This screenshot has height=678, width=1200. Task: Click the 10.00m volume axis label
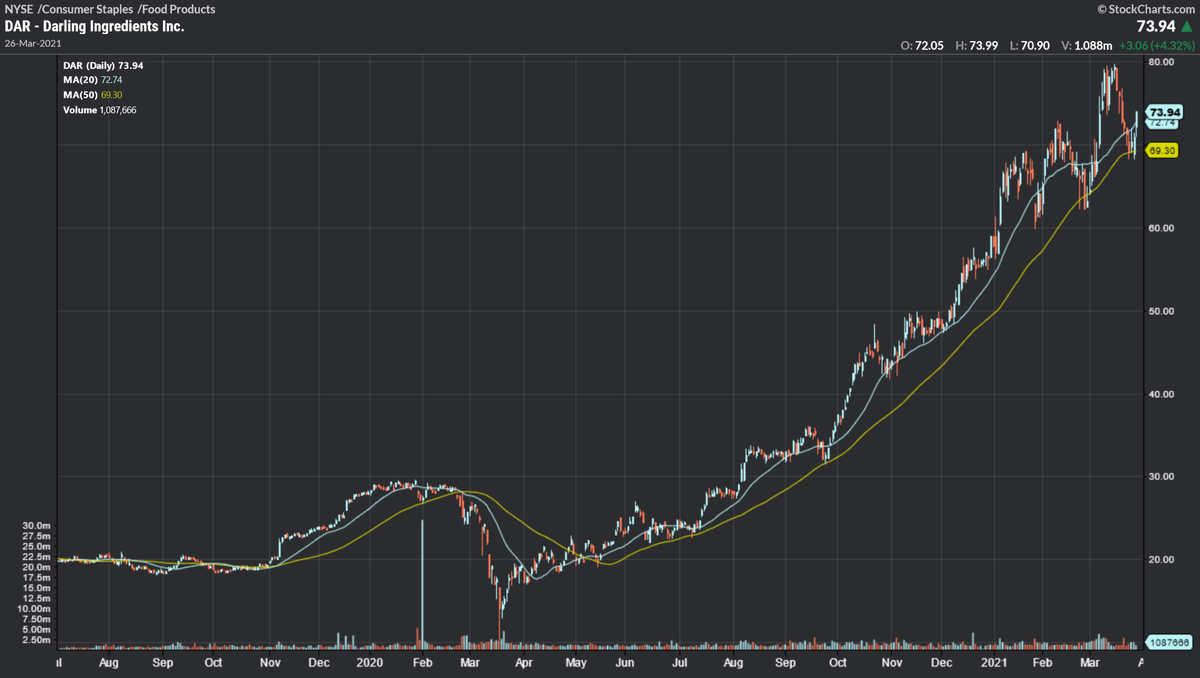tap(33, 609)
